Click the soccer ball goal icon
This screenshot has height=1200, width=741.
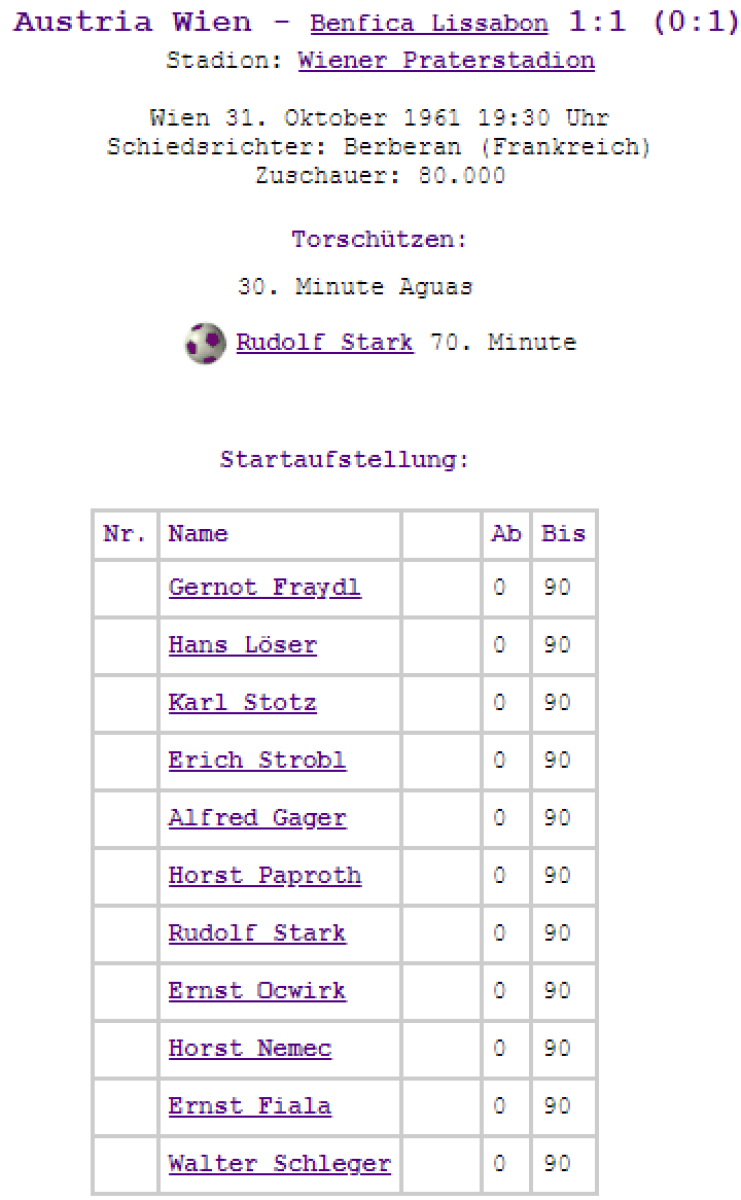point(205,343)
